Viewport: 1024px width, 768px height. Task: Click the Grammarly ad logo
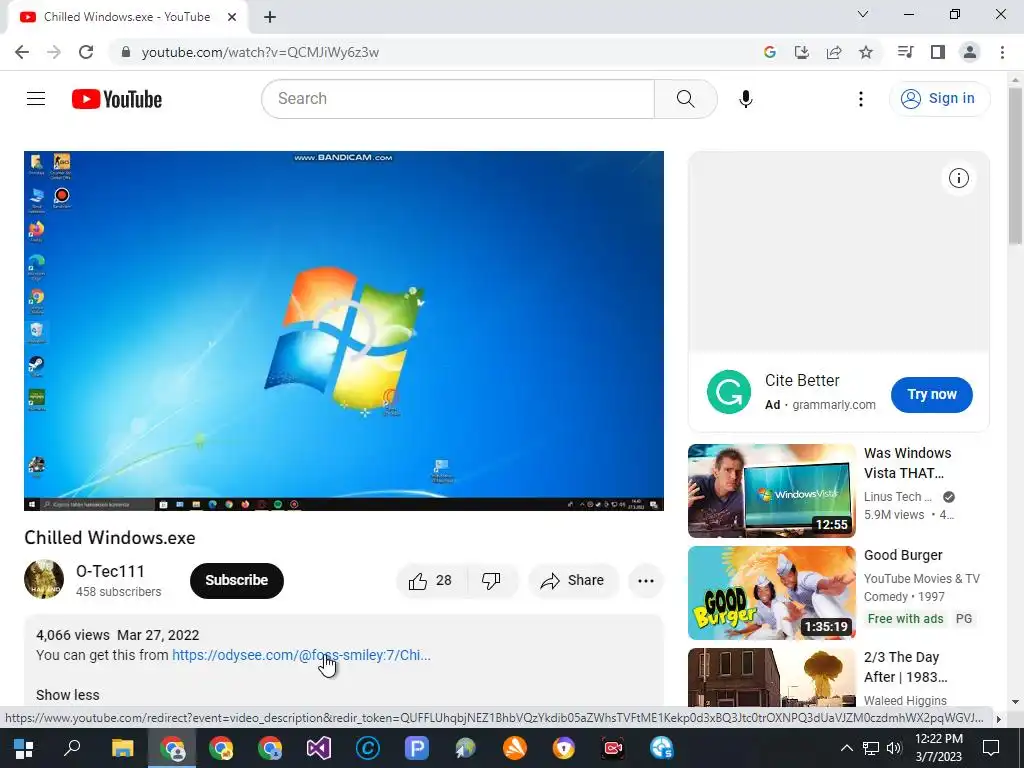coord(729,392)
